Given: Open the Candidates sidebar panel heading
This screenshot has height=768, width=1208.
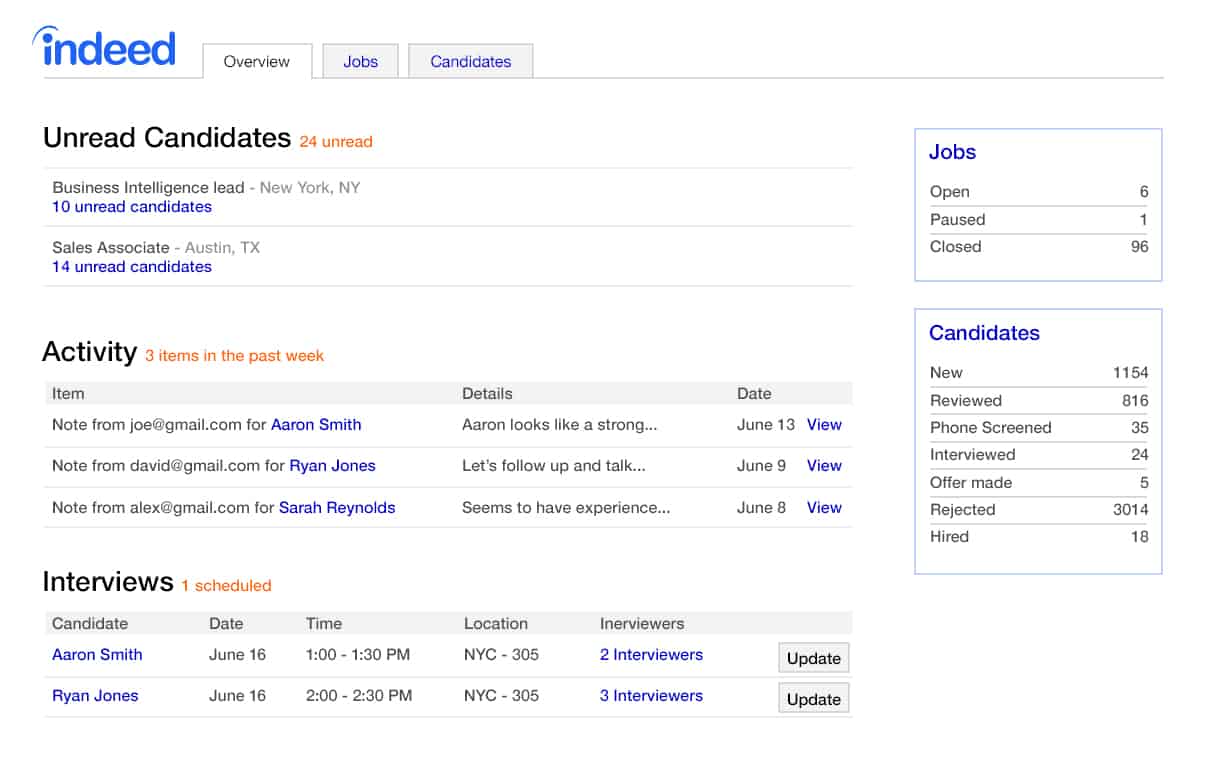Looking at the screenshot, I should (x=984, y=333).
